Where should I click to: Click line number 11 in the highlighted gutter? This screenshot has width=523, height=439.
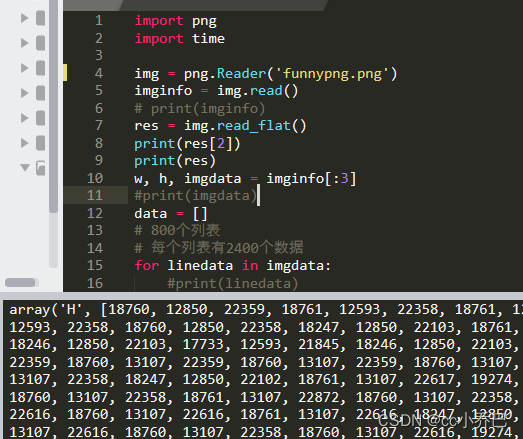[95, 195]
